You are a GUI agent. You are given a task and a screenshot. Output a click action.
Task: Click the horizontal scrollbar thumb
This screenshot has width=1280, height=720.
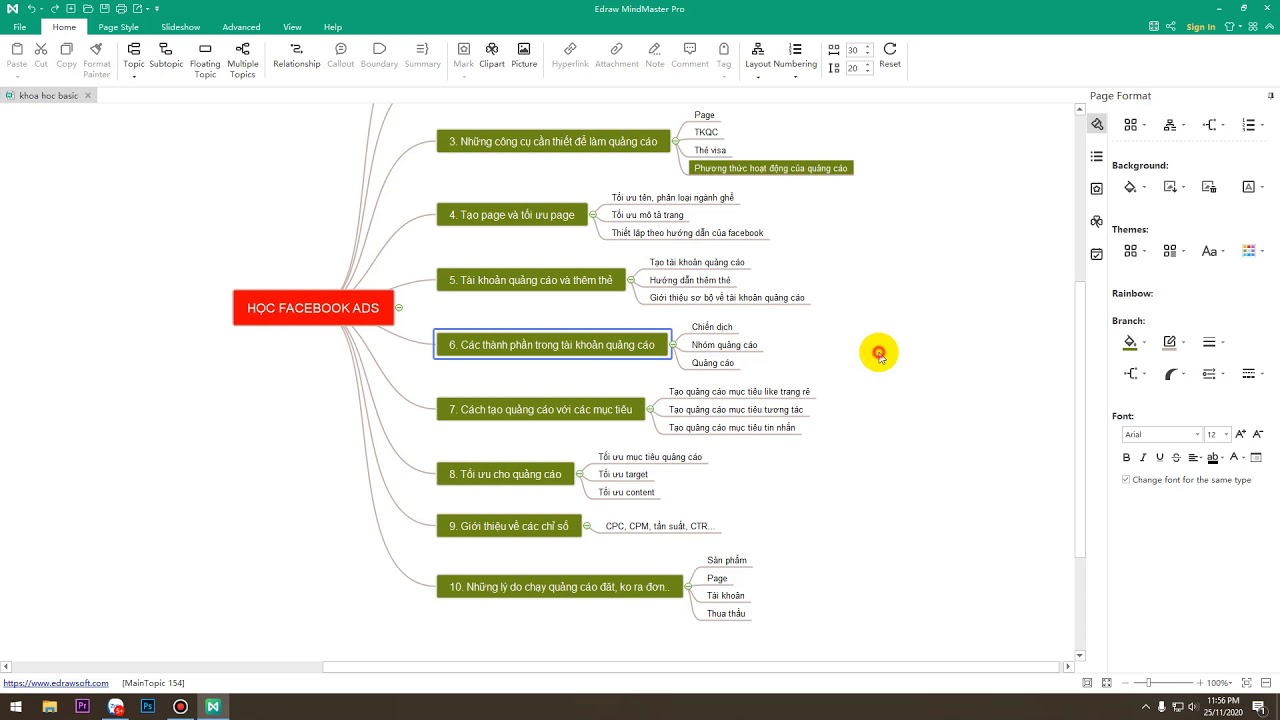[x=690, y=667]
